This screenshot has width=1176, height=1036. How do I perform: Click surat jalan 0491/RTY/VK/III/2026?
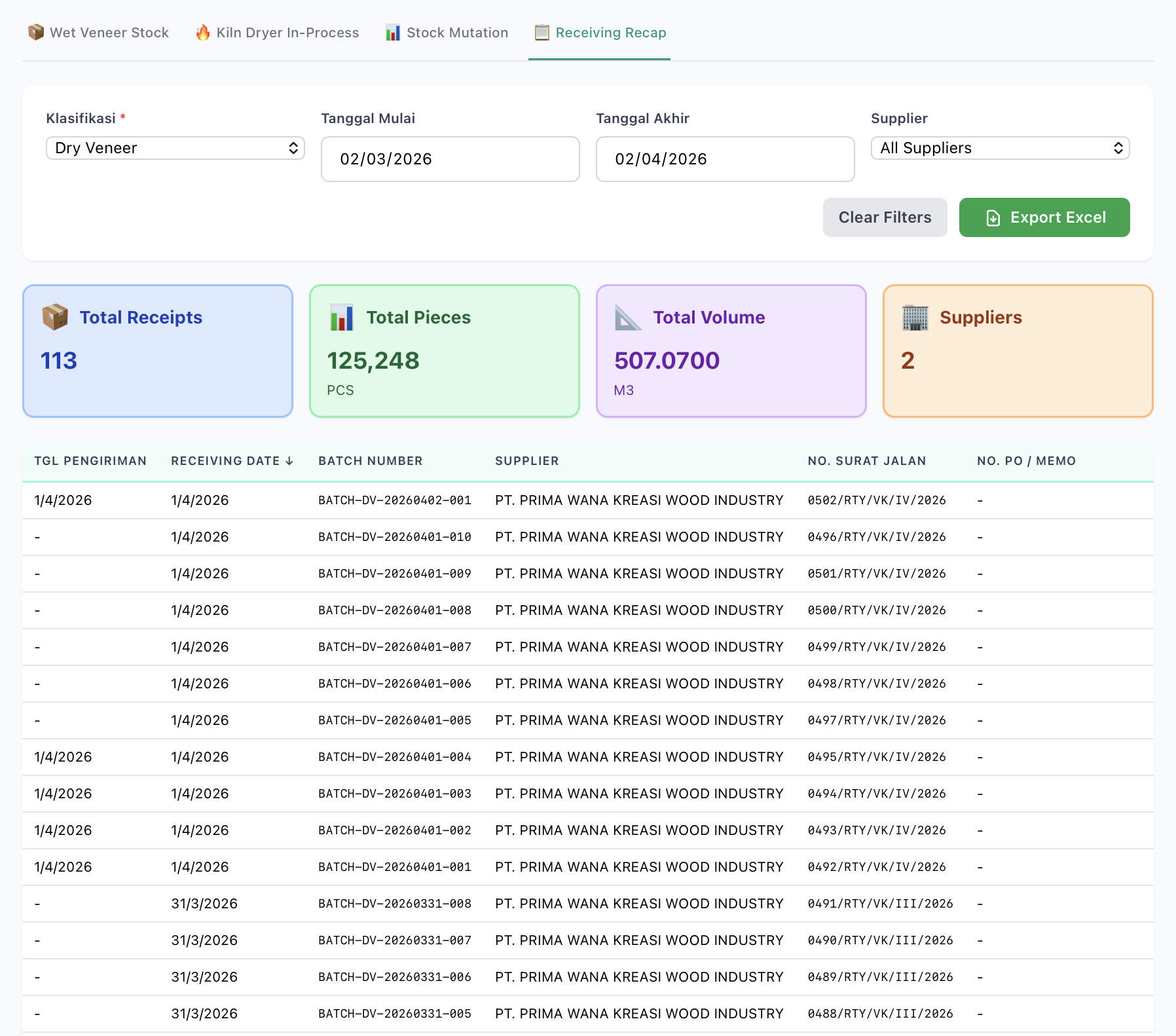[880, 904]
